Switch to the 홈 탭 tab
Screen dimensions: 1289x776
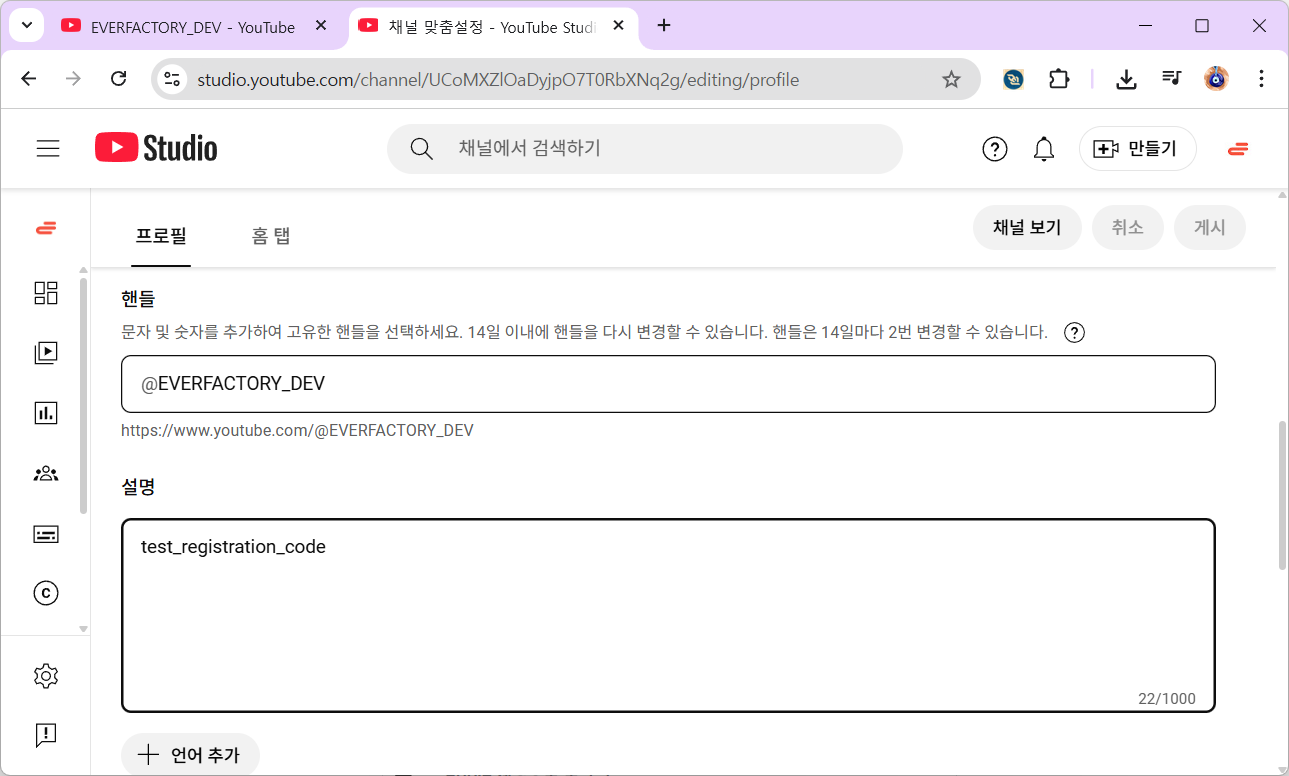coord(271,236)
